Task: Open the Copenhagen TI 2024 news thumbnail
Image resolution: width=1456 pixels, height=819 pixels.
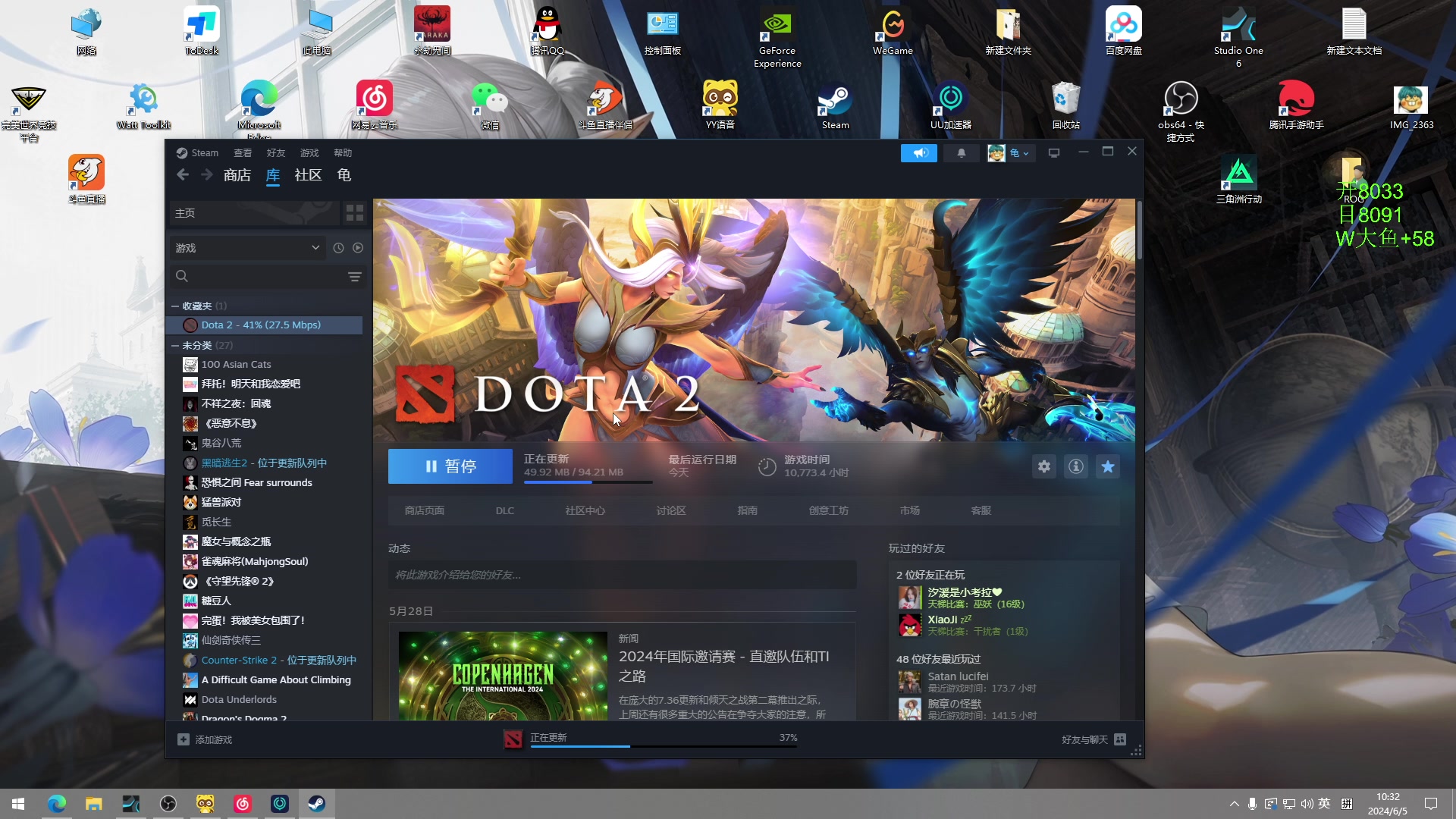Action: point(503,676)
